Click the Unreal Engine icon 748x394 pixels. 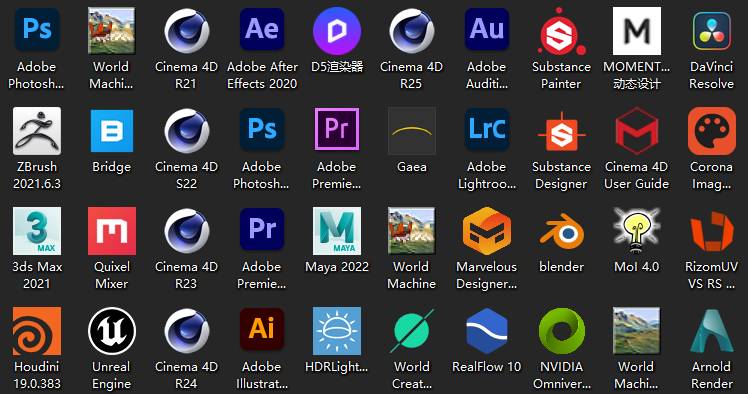[x=112, y=331]
